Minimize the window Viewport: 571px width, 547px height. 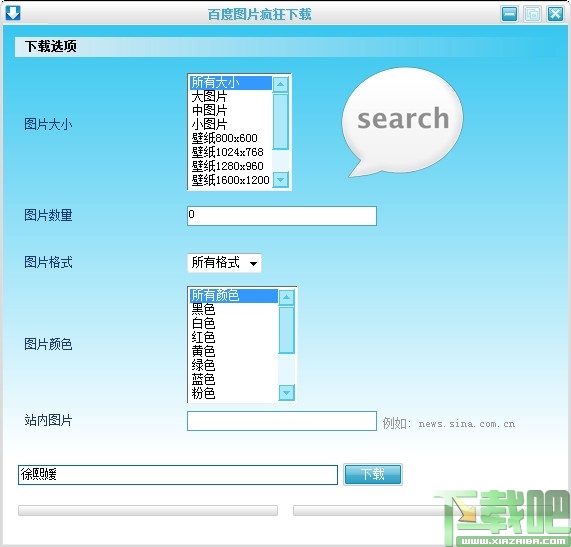click(x=509, y=14)
